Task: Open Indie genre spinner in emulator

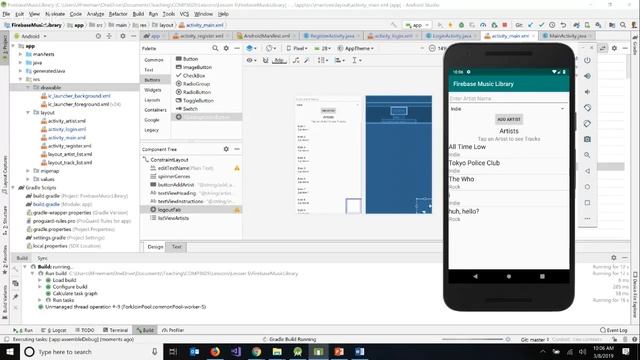Action: (508, 109)
